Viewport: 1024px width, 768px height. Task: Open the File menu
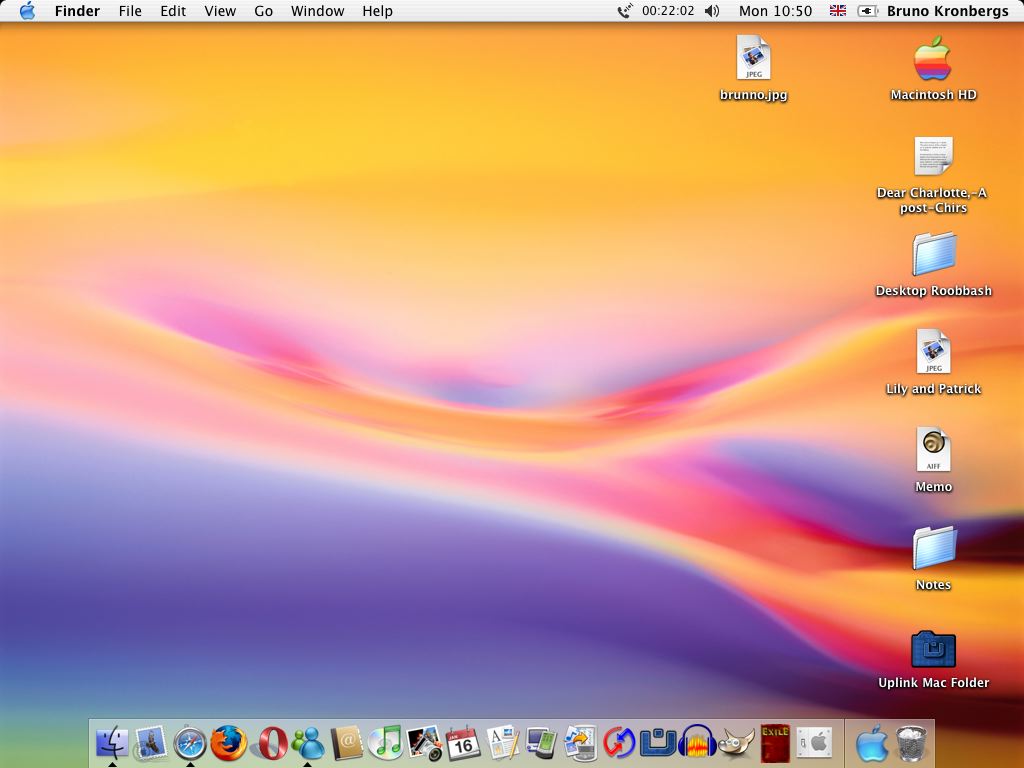point(130,11)
